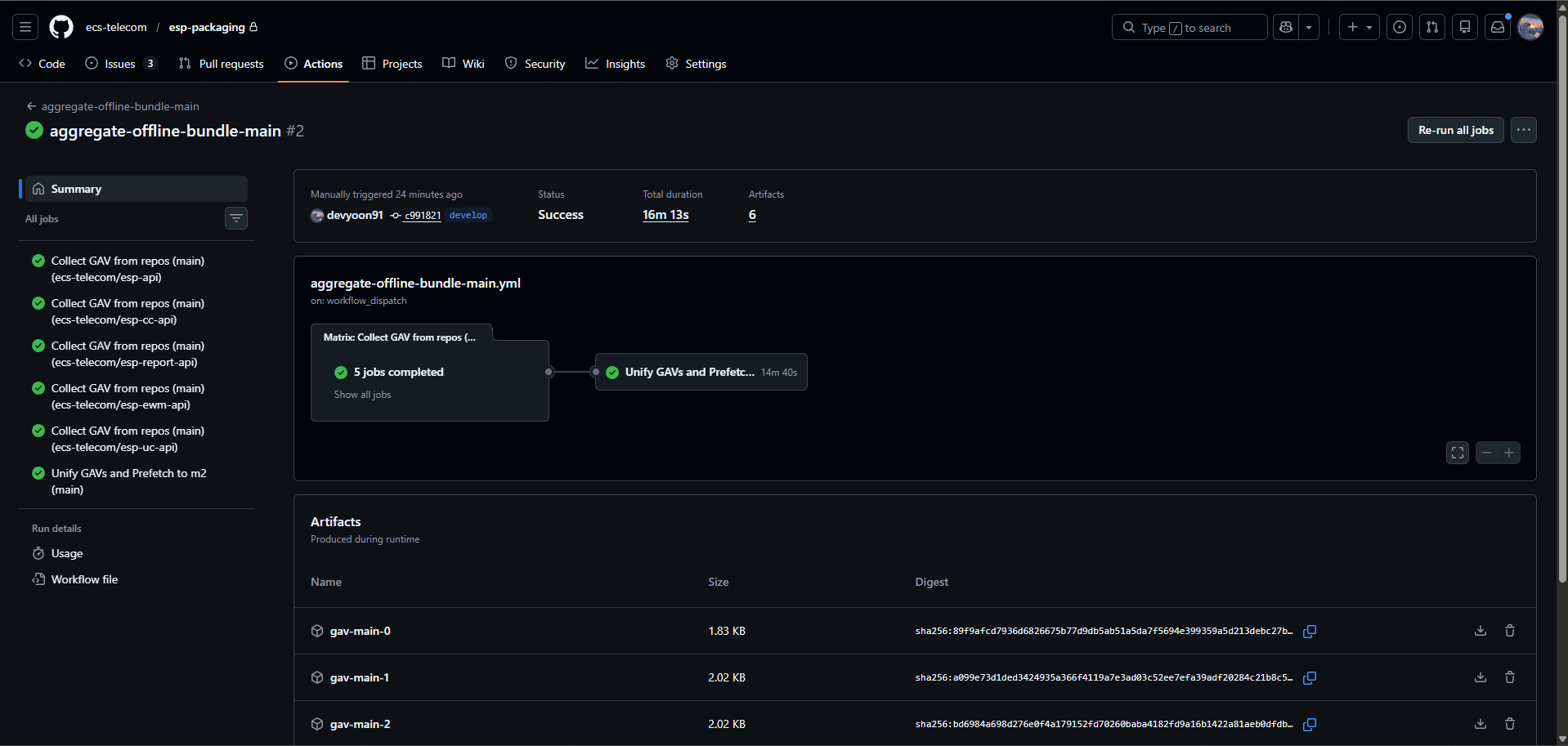Copy digest of gav-main-1

[1310, 677]
